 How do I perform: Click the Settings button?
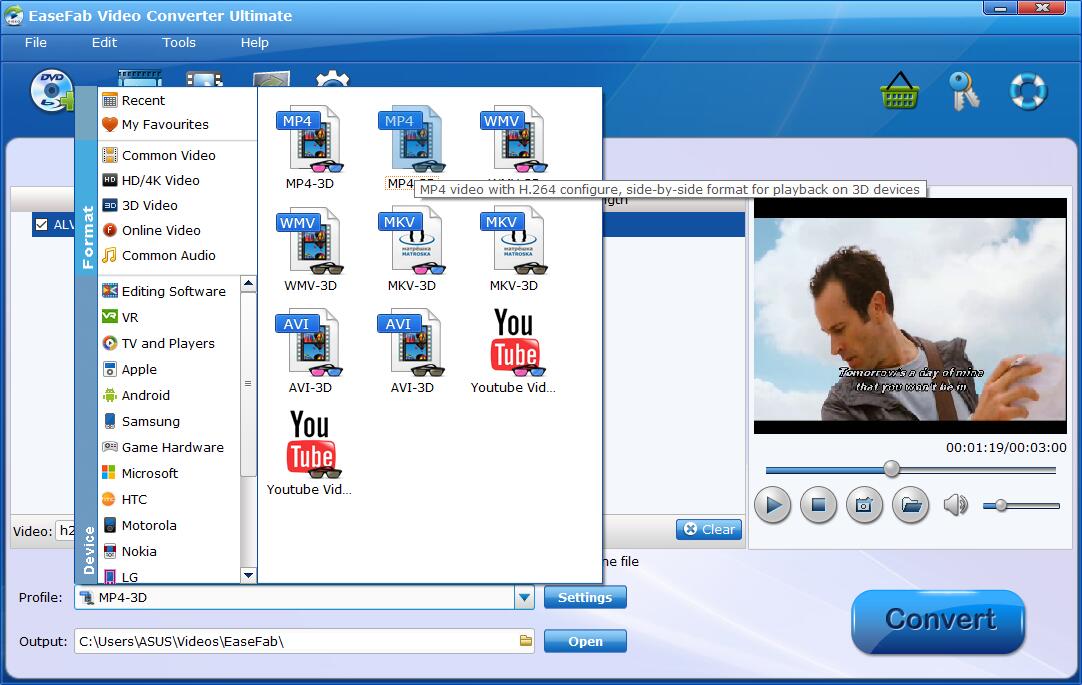[x=585, y=597]
